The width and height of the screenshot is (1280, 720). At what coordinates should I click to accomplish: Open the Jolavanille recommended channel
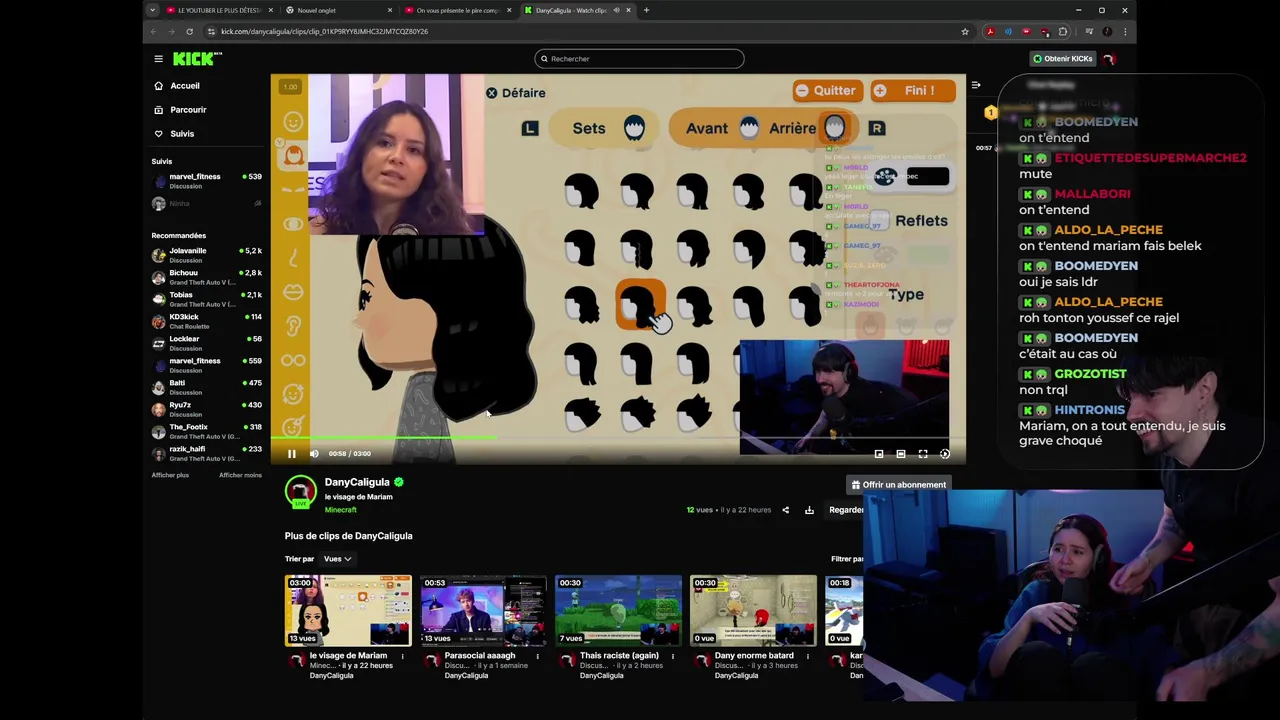pos(206,255)
